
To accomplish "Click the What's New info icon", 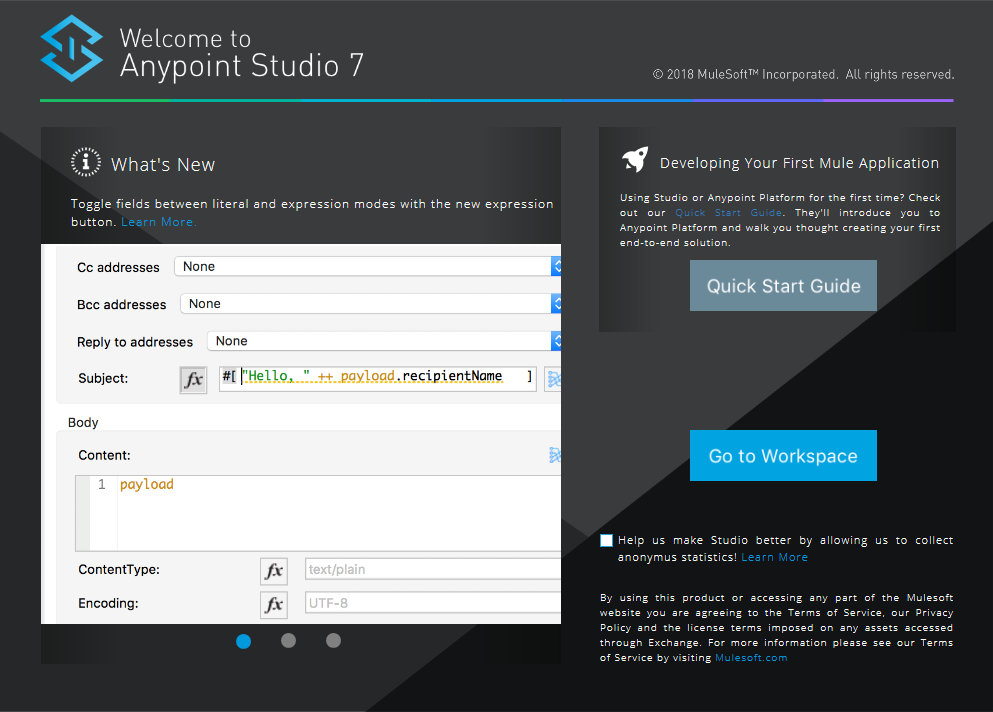I will pos(85,162).
